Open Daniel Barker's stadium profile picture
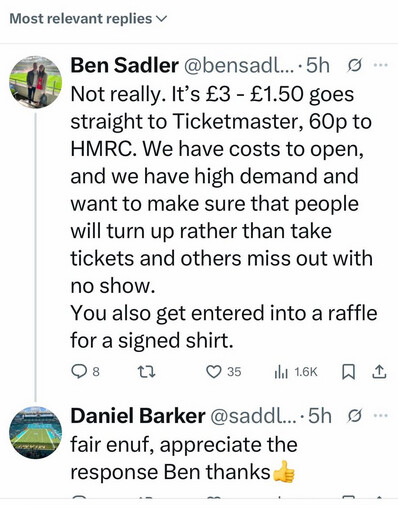 [35, 432]
